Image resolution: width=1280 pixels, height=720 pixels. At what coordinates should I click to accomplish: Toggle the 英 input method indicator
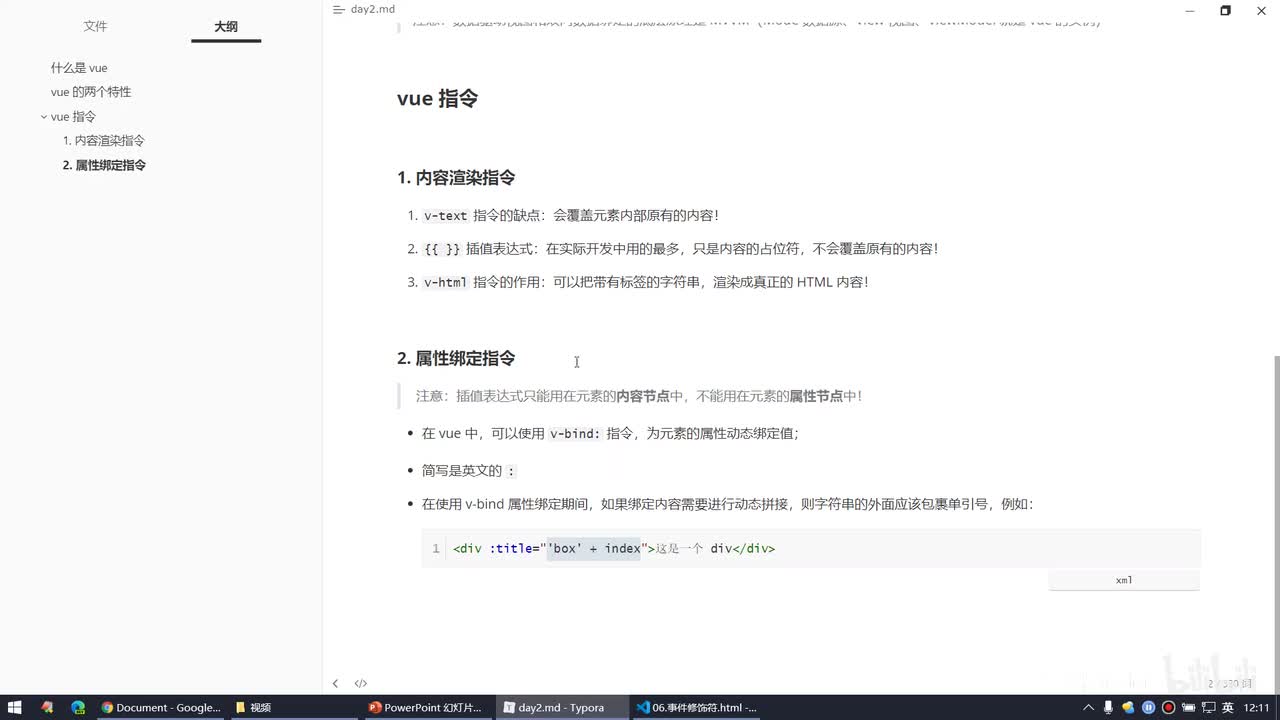(1227, 707)
